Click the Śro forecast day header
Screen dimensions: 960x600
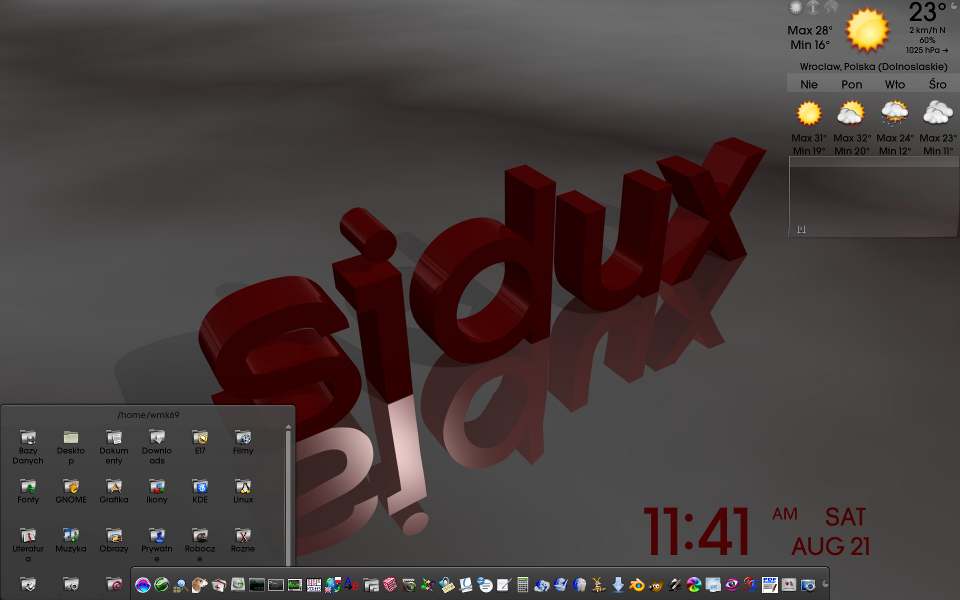pyautogui.click(x=937, y=84)
